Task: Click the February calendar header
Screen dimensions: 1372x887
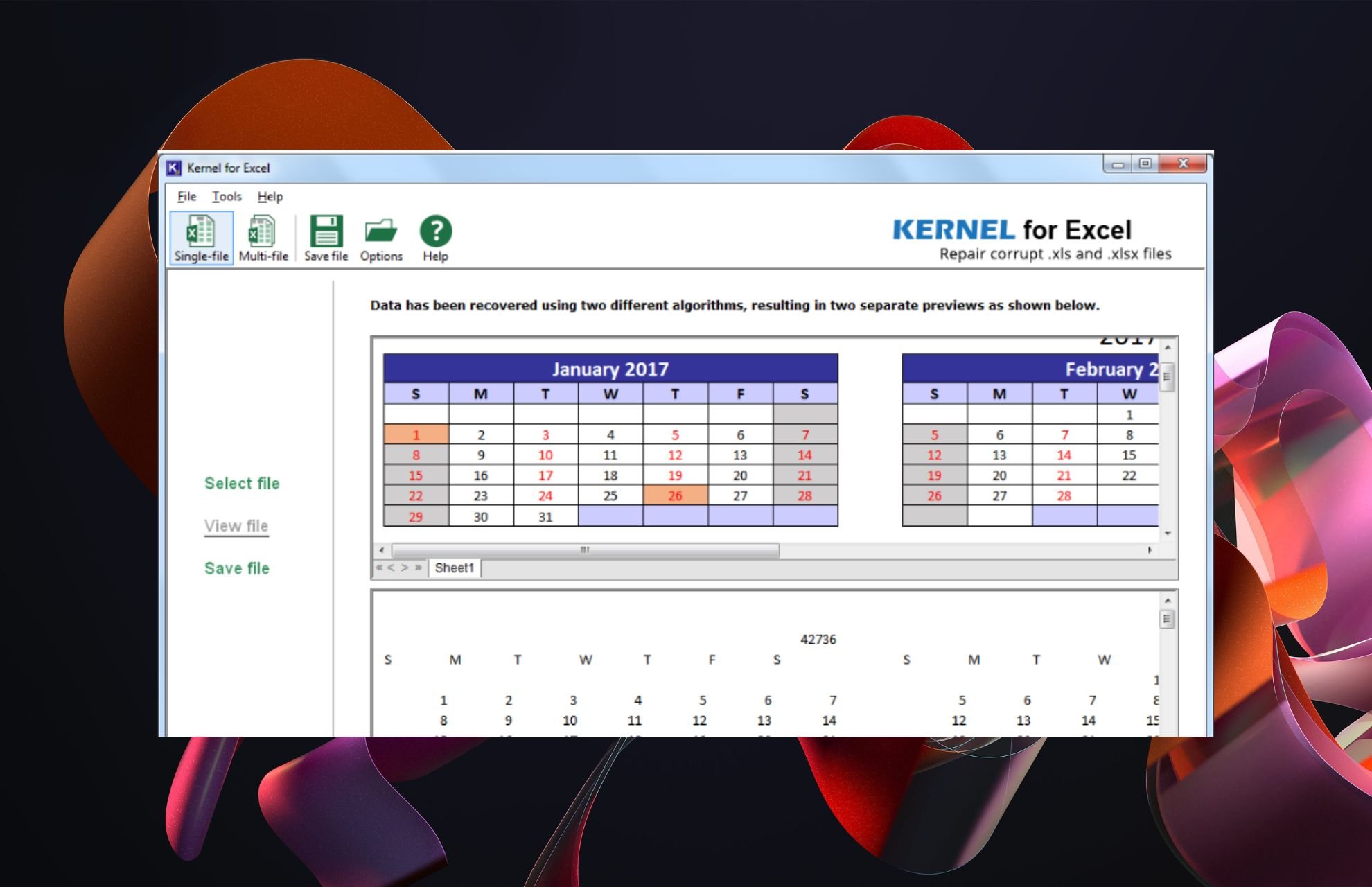Action: 1030,369
